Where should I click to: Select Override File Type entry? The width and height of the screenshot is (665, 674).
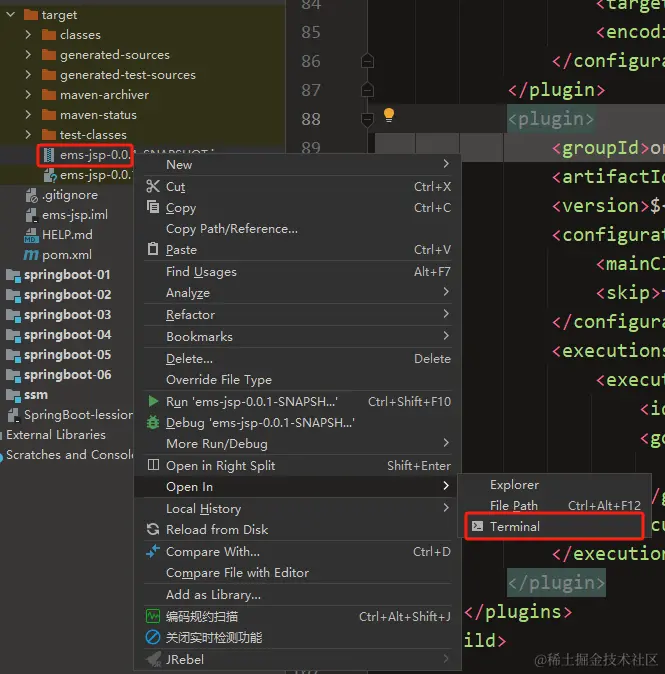point(297,379)
